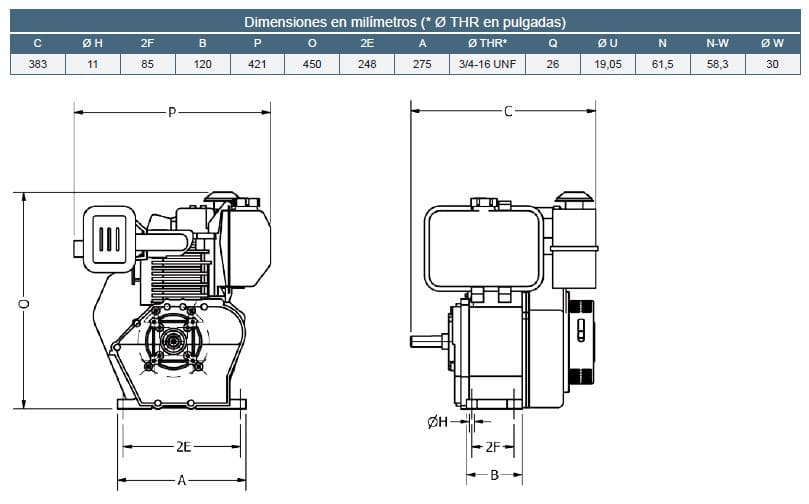Click the 'B' dimension label on drawing
The width and height of the screenshot is (809, 504).
(x=494, y=475)
